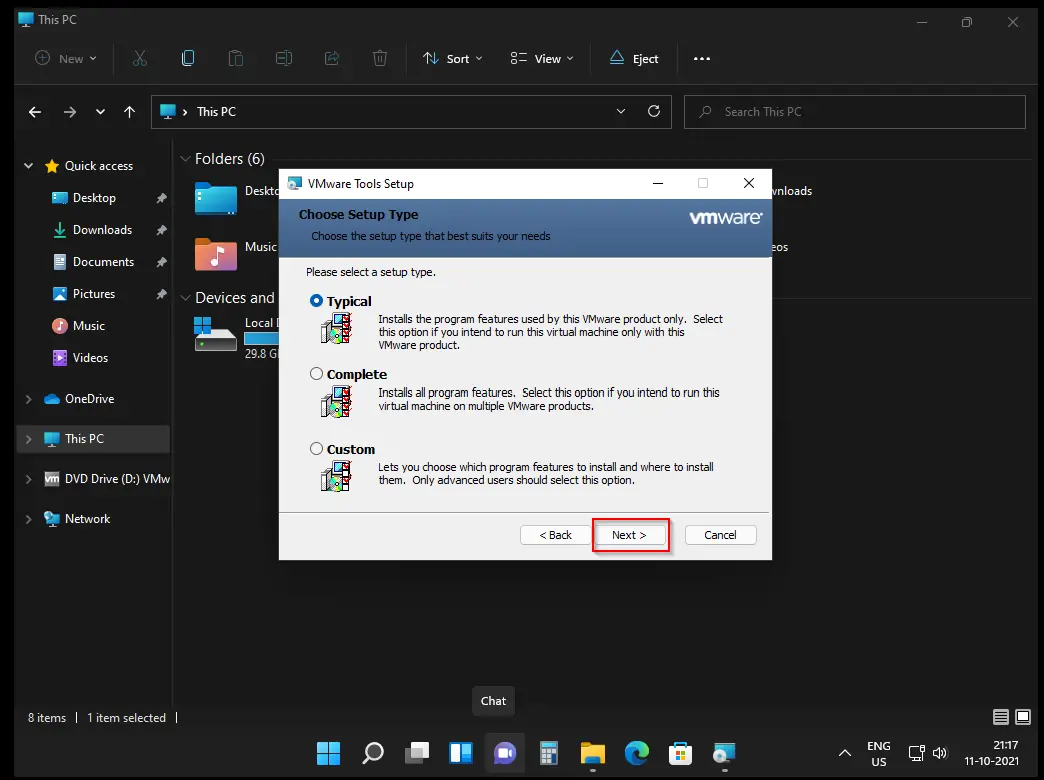Screen dimensions: 1044x780
Task: Click the Complete option installer icon
Action: 336,402
